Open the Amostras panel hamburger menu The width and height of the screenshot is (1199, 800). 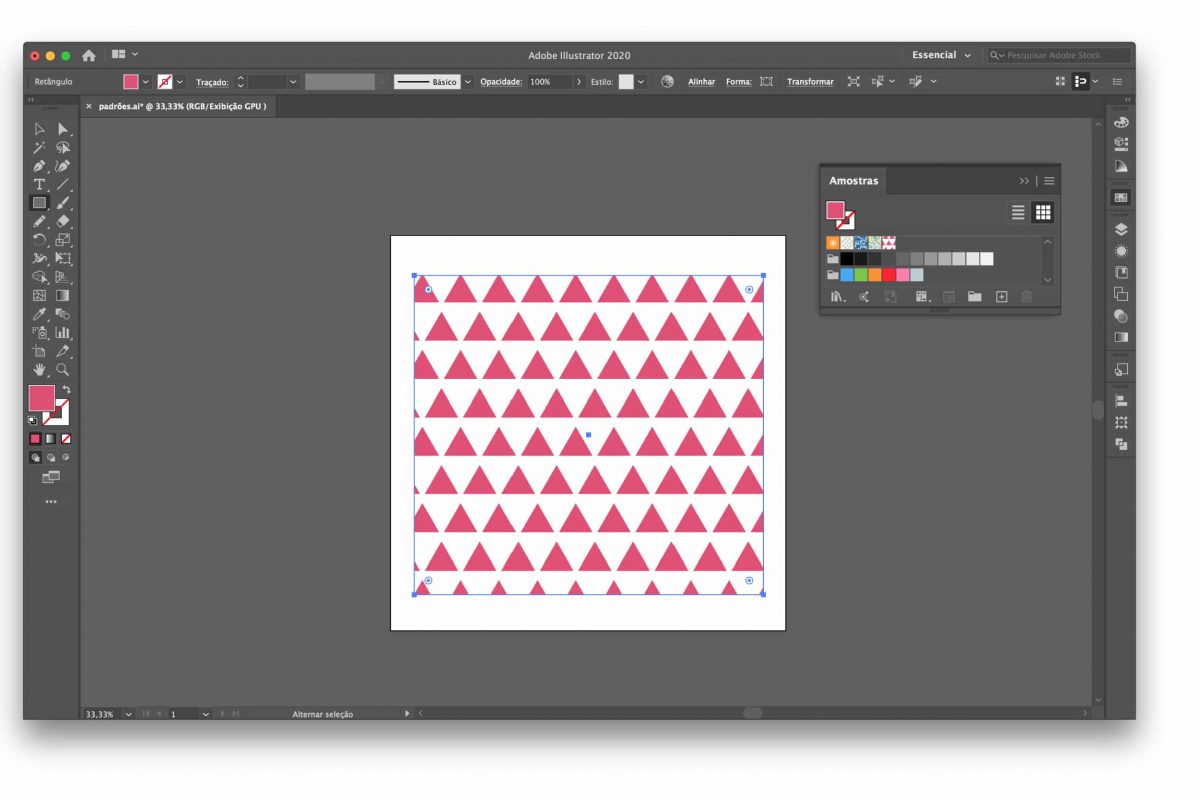[x=1049, y=181]
